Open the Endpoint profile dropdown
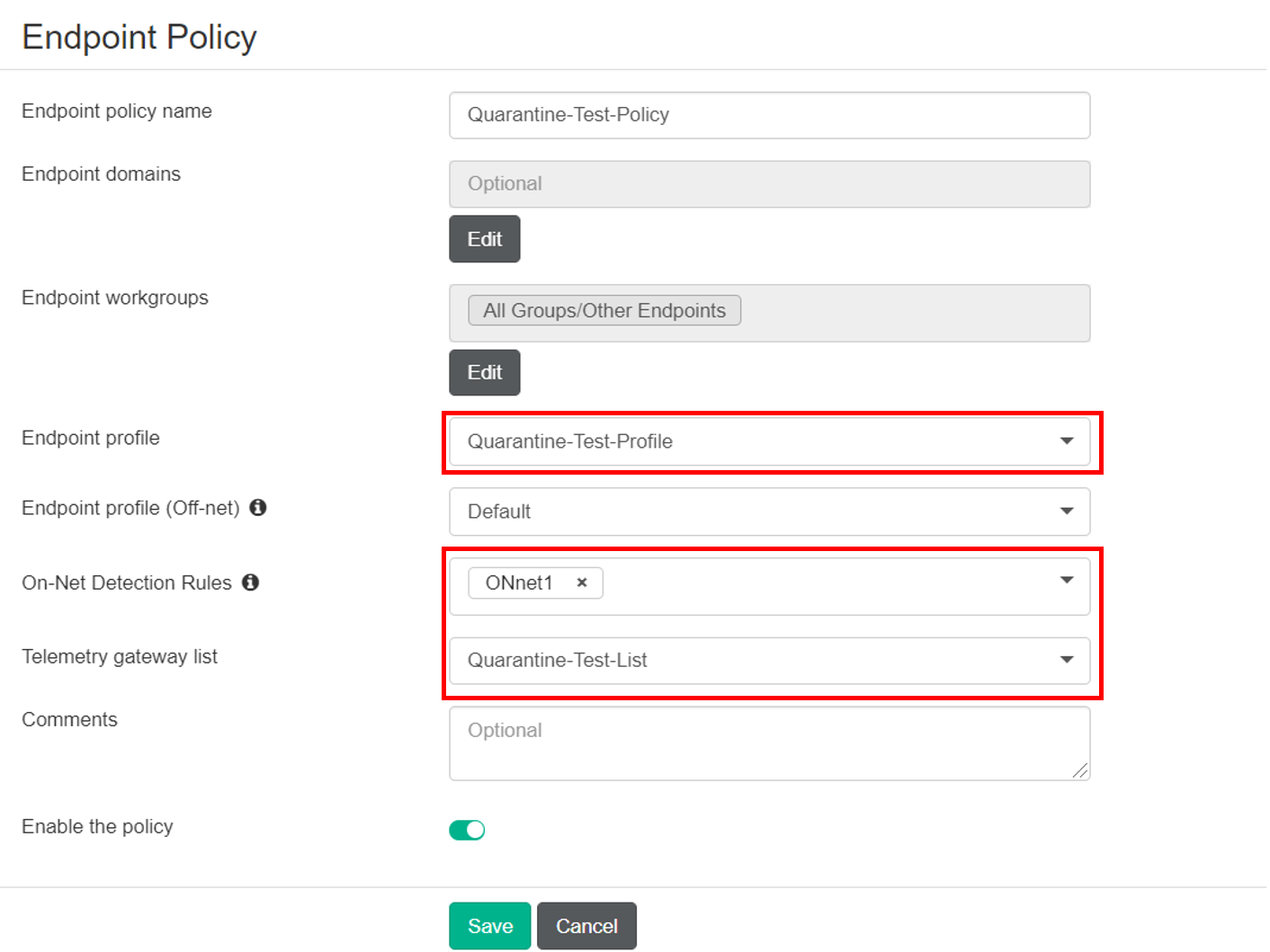This screenshot has width=1270, height=952. (x=770, y=441)
